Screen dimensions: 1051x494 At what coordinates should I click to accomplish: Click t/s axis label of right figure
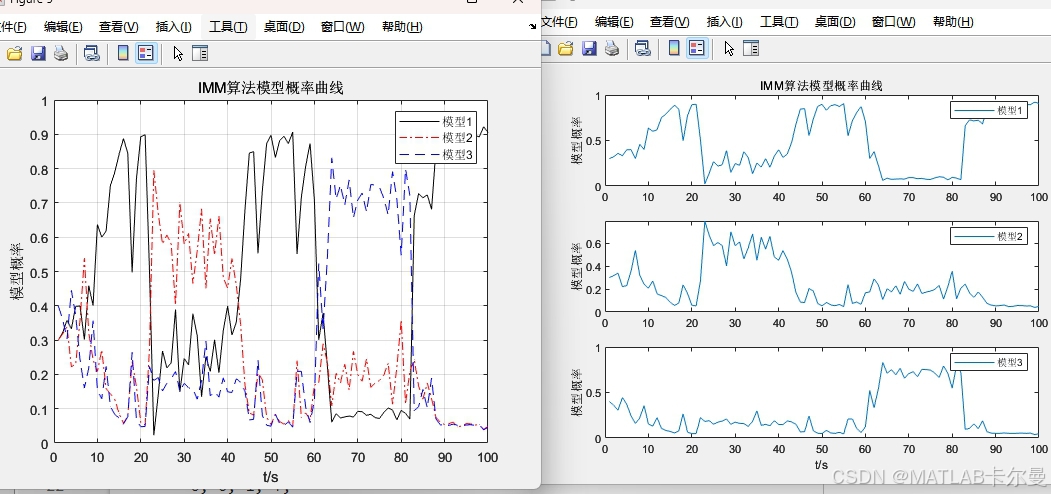pyautogui.click(x=822, y=464)
